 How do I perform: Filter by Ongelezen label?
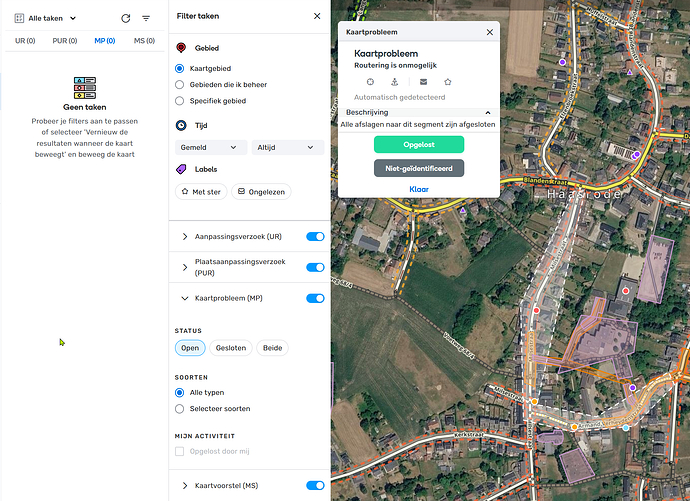pyautogui.click(x=261, y=192)
